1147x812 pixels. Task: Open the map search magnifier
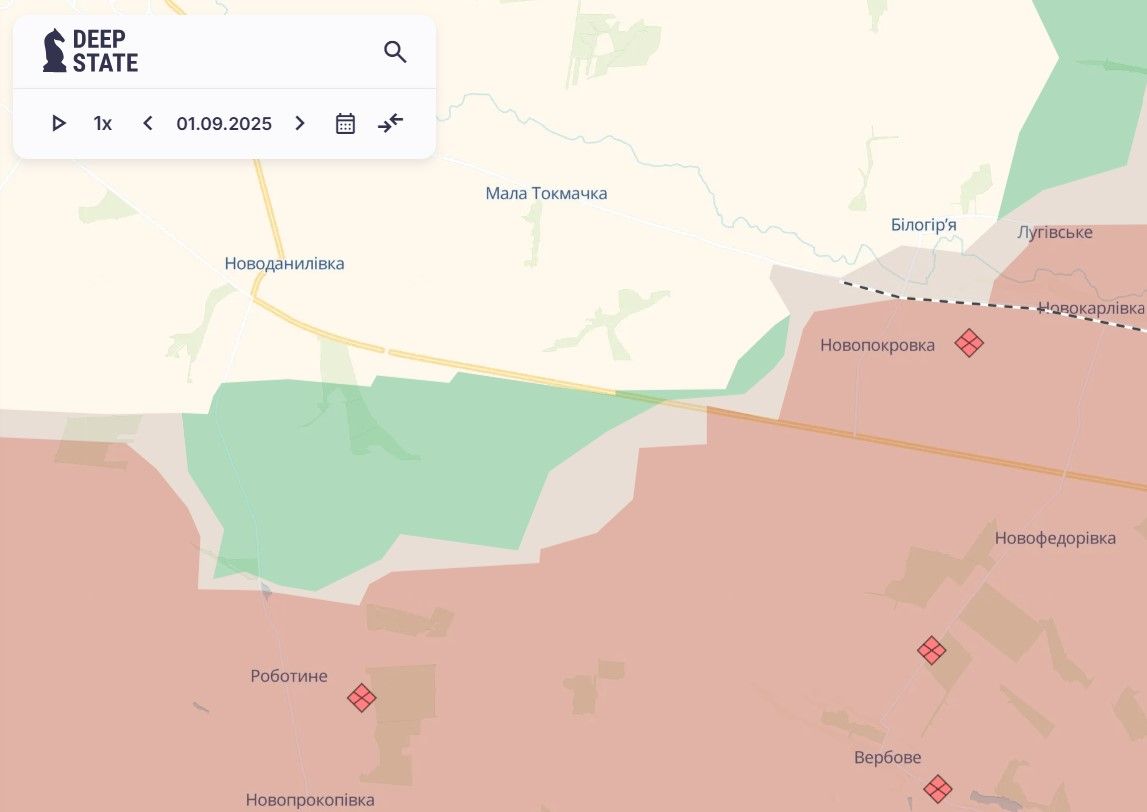tap(395, 52)
